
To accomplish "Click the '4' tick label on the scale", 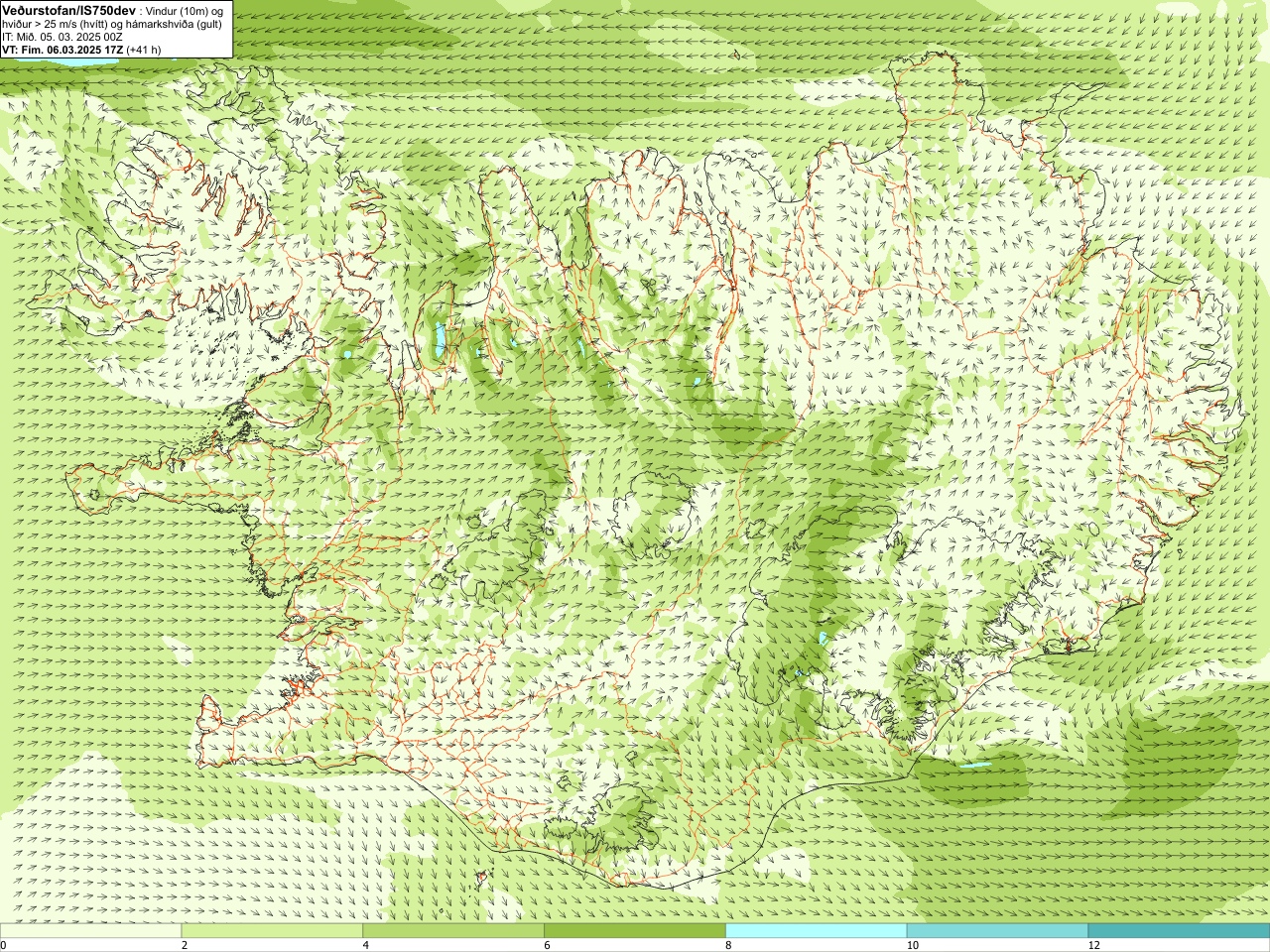I will click(x=366, y=945).
